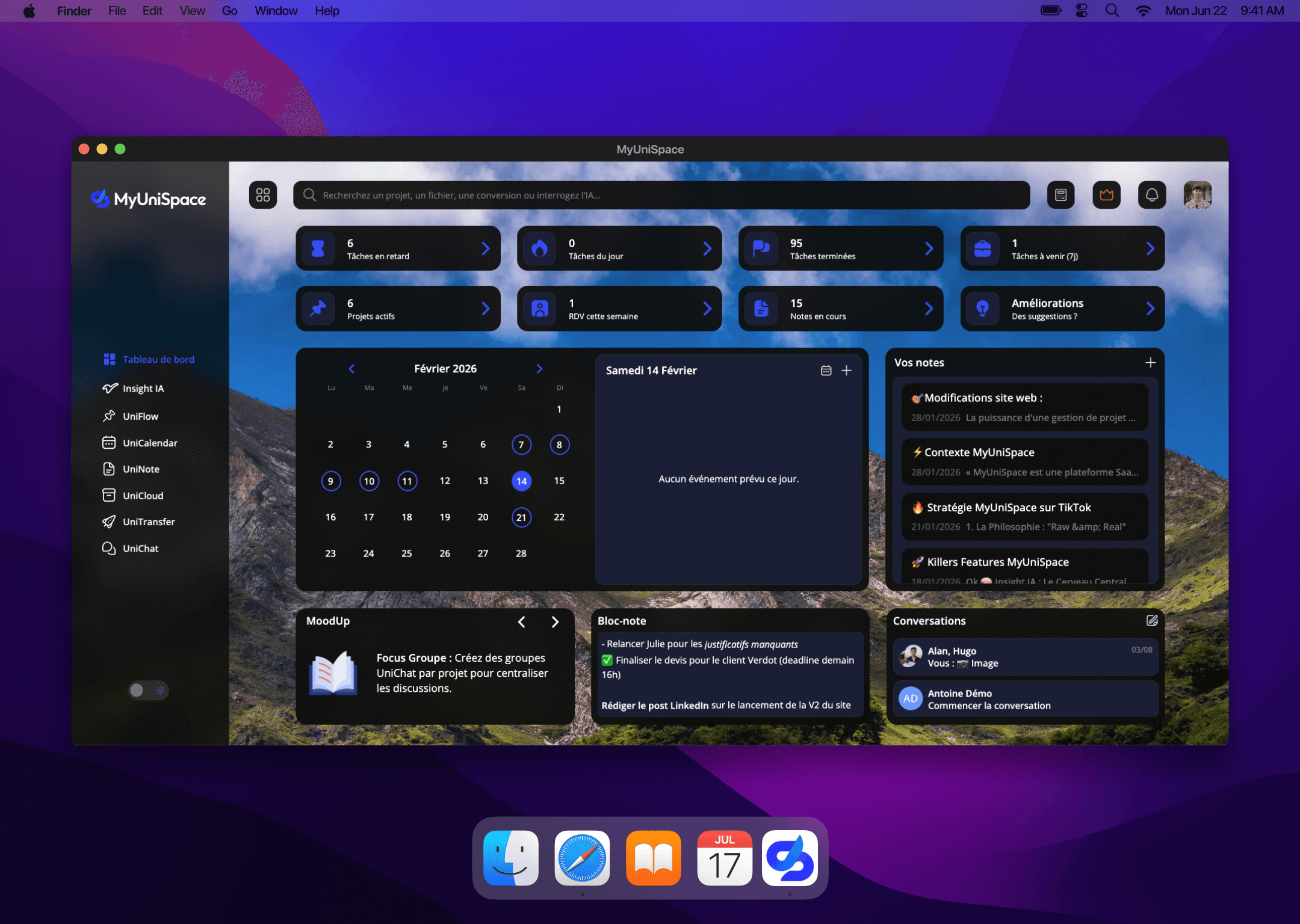The width and height of the screenshot is (1300, 924).
Task: Click calendar view icon beside Samedi 14 Février
Action: pyautogui.click(x=826, y=371)
